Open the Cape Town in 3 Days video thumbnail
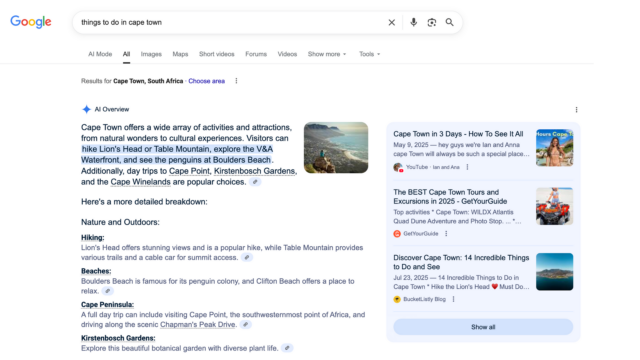640x360 pixels. (x=554, y=148)
